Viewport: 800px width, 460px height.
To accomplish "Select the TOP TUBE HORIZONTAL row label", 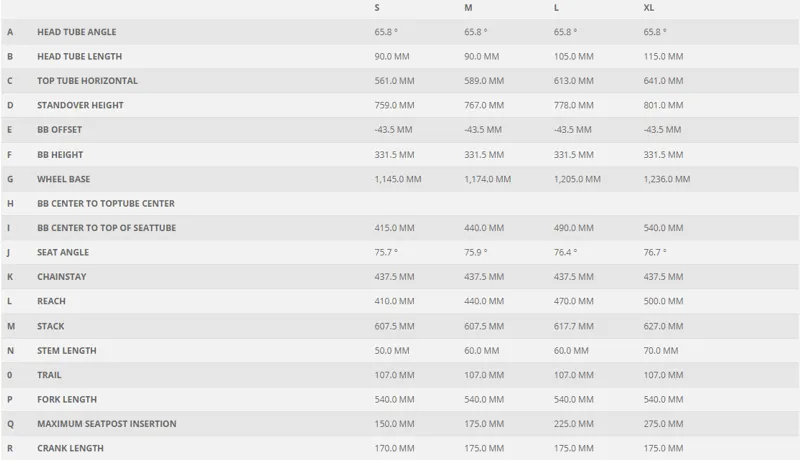I will [87, 81].
